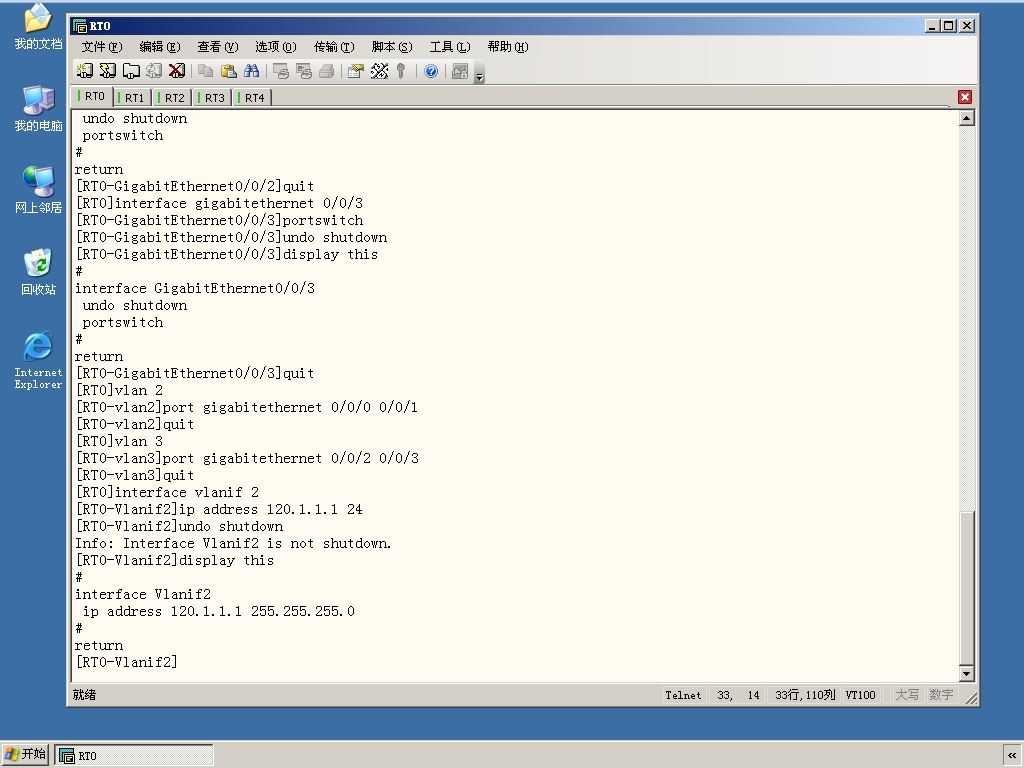Click '33行, 110列' in status bar
This screenshot has width=1024, height=768.
805,695
